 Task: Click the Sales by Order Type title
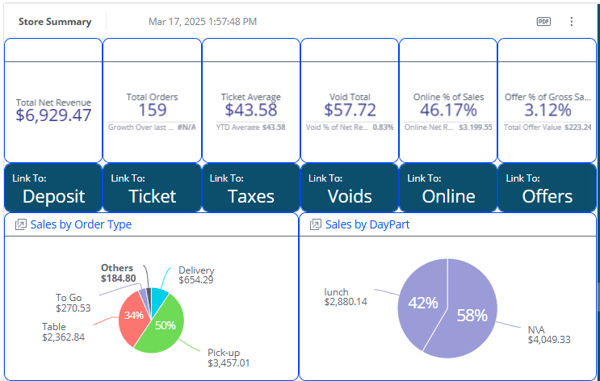pos(81,224)
